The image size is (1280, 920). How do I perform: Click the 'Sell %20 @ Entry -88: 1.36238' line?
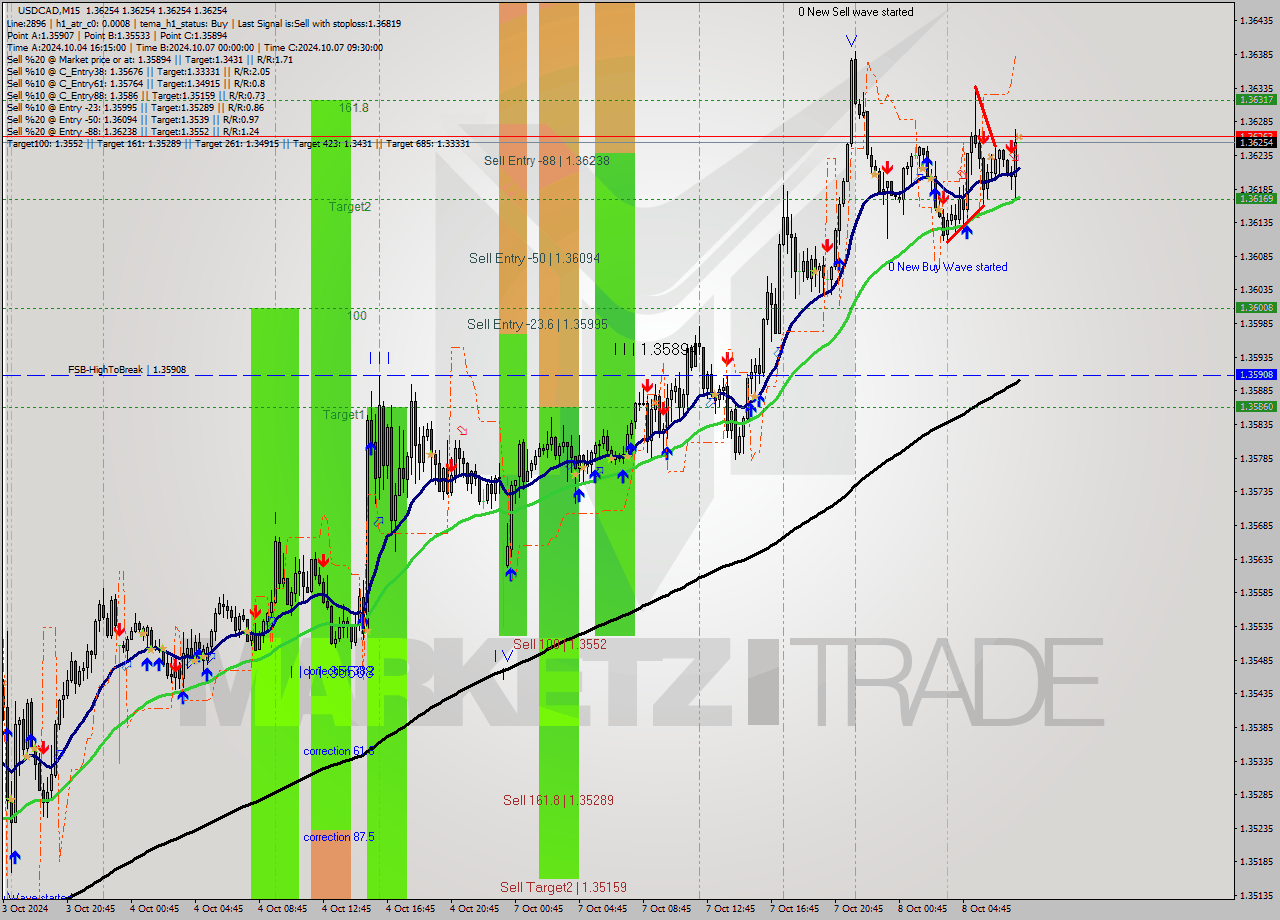tap(133, 131)
